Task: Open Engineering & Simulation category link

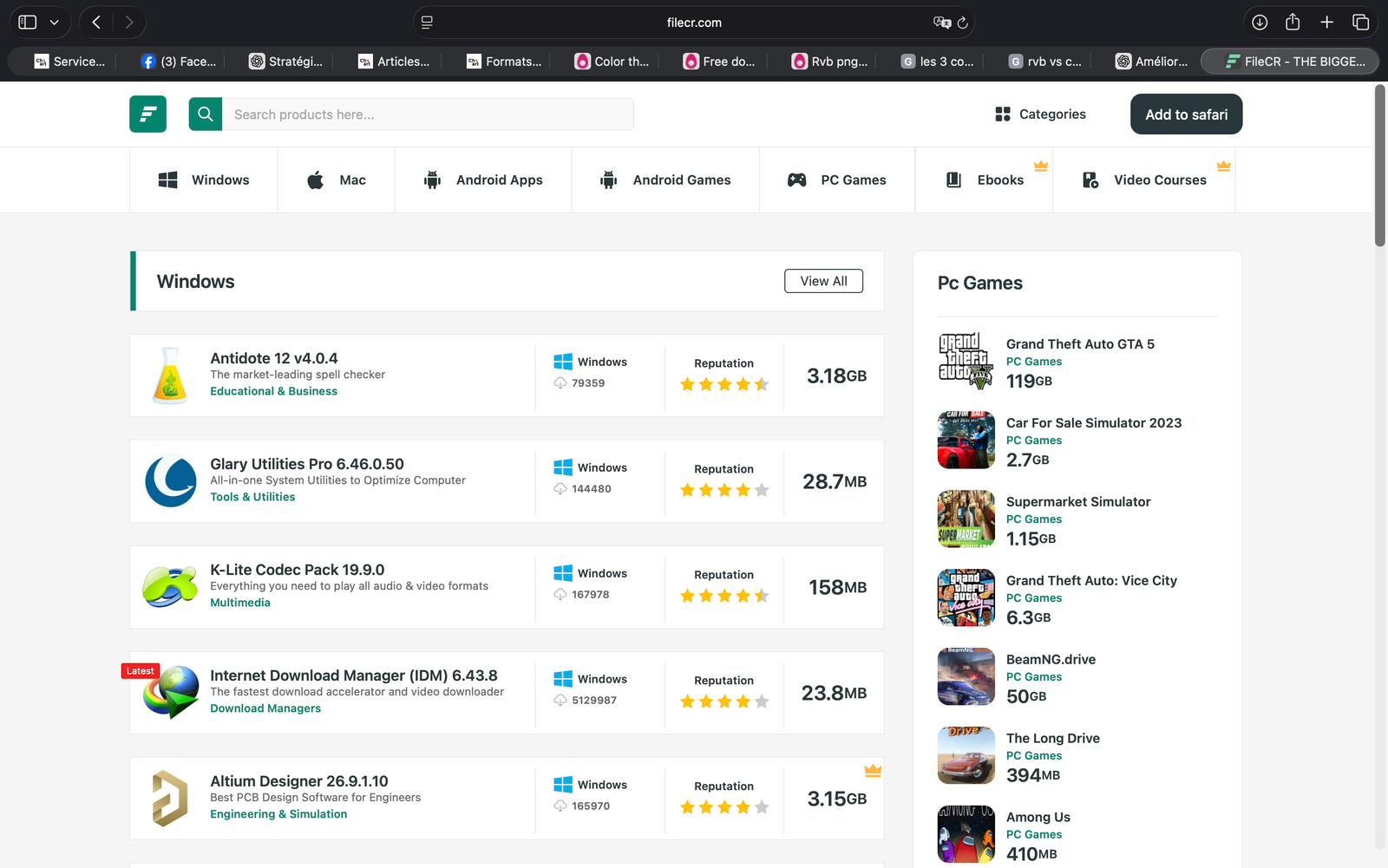Action: tap(278, 814)
